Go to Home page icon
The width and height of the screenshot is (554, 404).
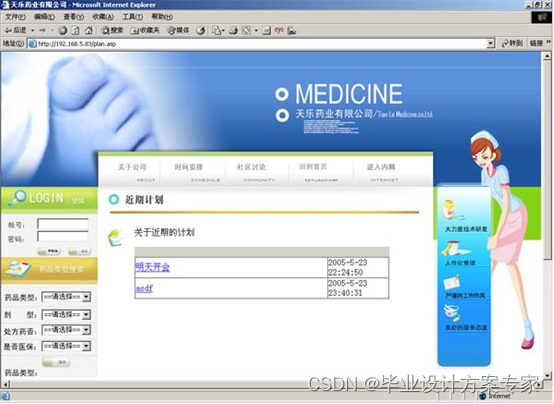[x=89, y=30]
